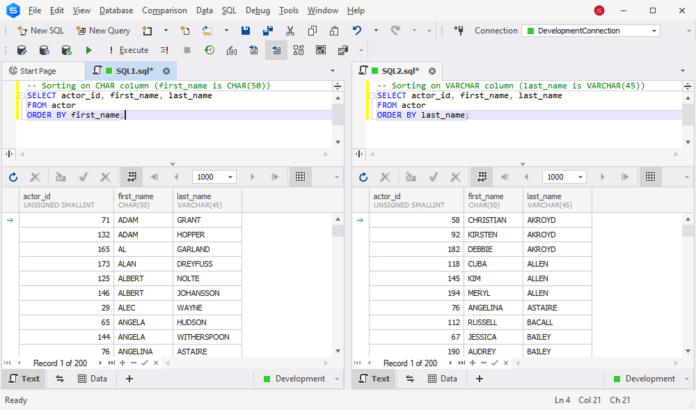The height and width of the screenshot is (410, 696).
Task: Refresh data in left result grid
Action: (x=13, y=177)
